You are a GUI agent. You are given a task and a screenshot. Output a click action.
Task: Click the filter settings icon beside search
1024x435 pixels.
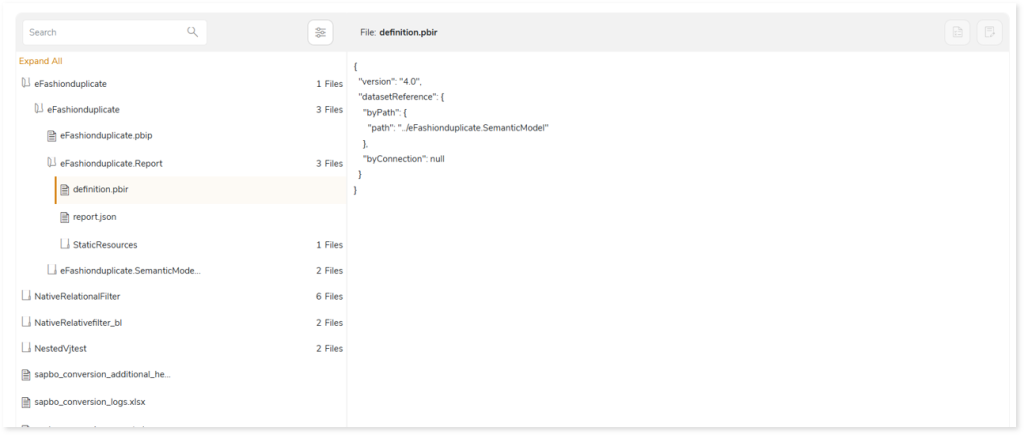pos(320,32)
